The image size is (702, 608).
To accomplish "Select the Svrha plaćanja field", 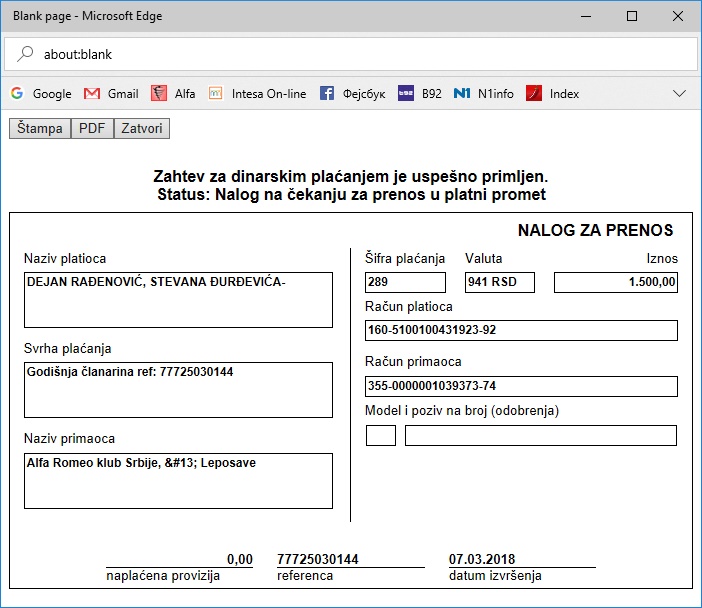I will 179,390.
